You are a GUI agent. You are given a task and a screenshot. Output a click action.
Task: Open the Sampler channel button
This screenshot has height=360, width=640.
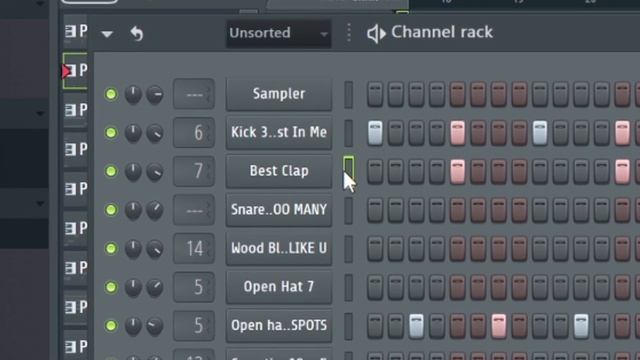279,94
